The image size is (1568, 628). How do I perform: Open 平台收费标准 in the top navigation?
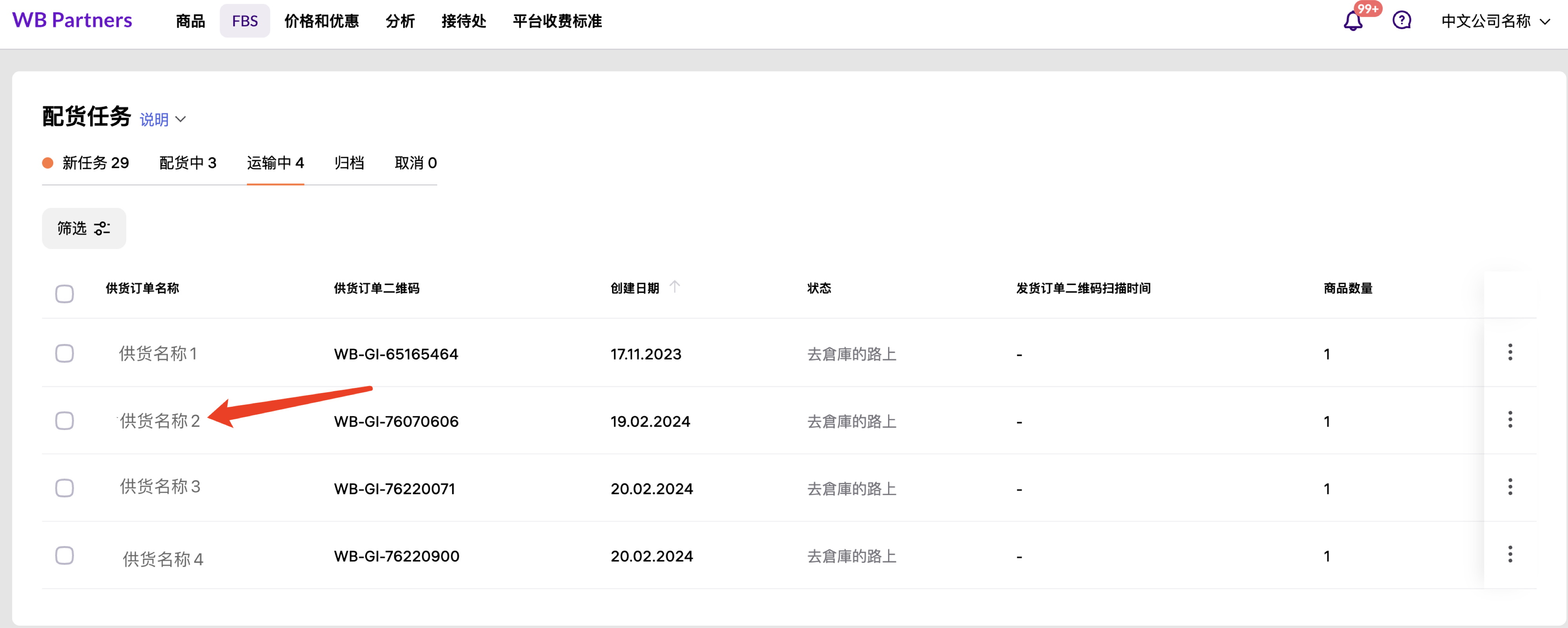[557, 21]
